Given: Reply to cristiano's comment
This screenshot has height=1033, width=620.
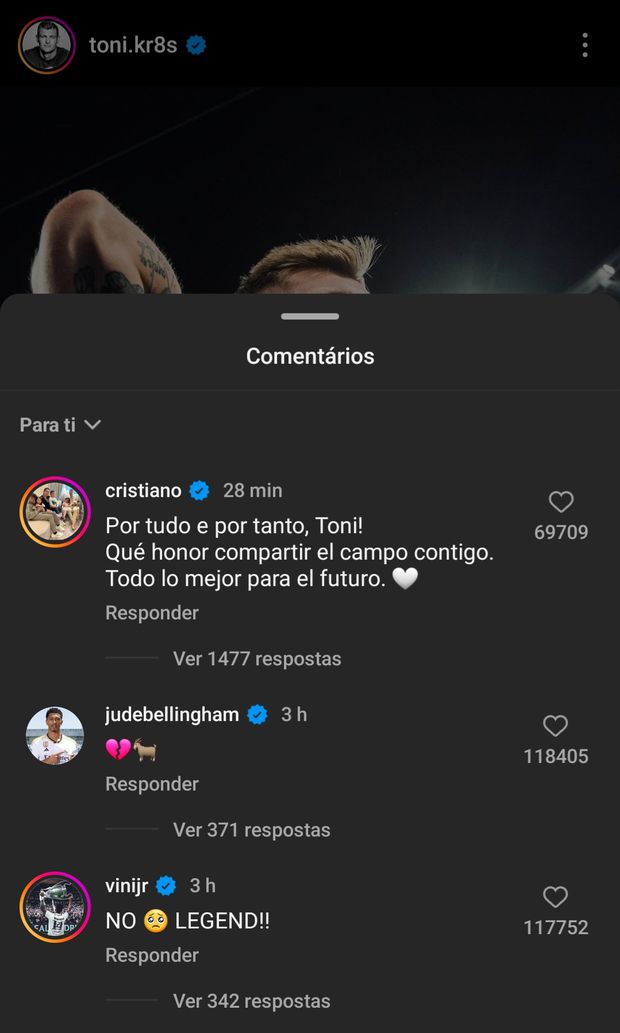Looking at the screenshot, I should [x=152, y=613].
